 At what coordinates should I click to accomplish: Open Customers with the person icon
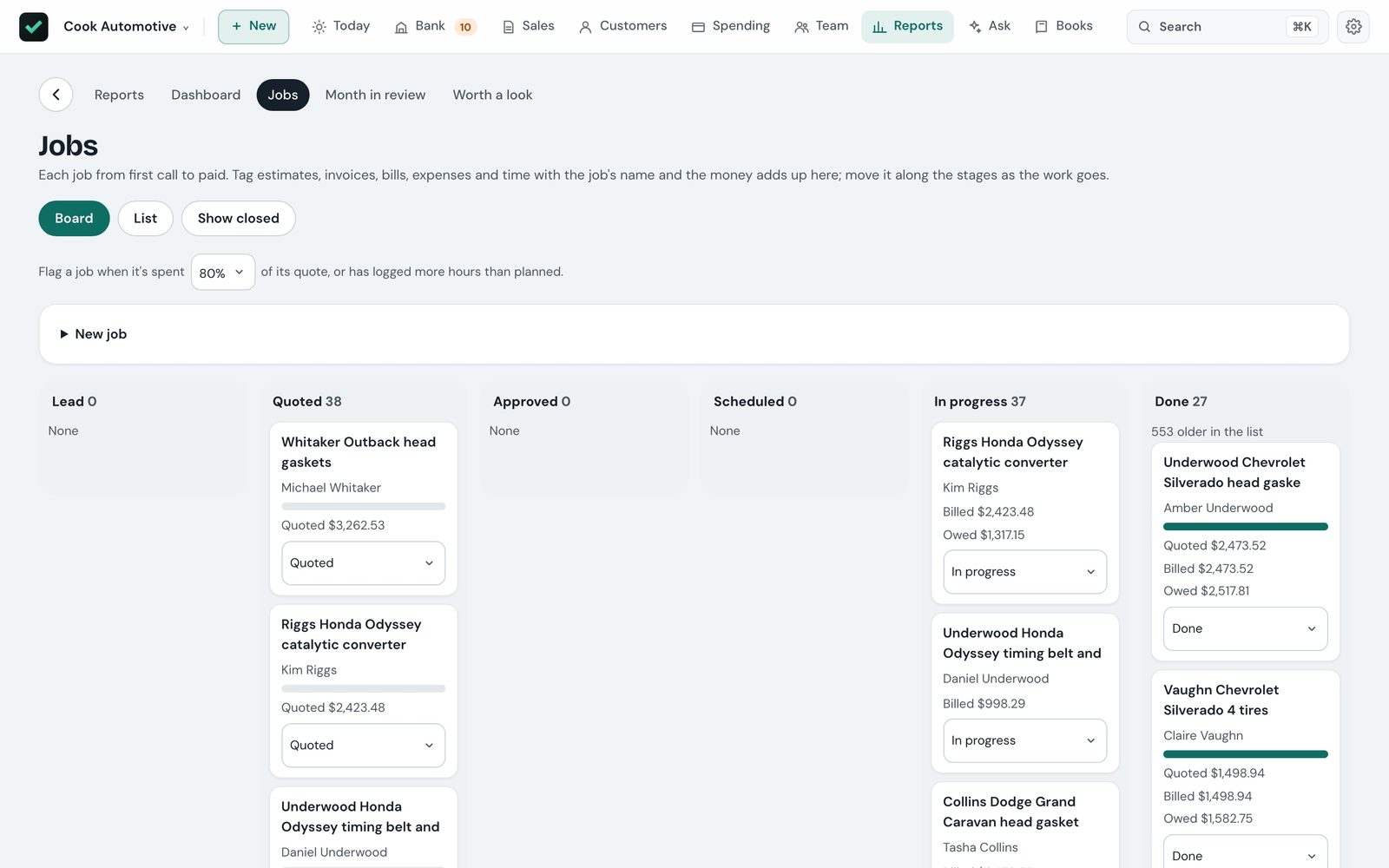[585, 27]
